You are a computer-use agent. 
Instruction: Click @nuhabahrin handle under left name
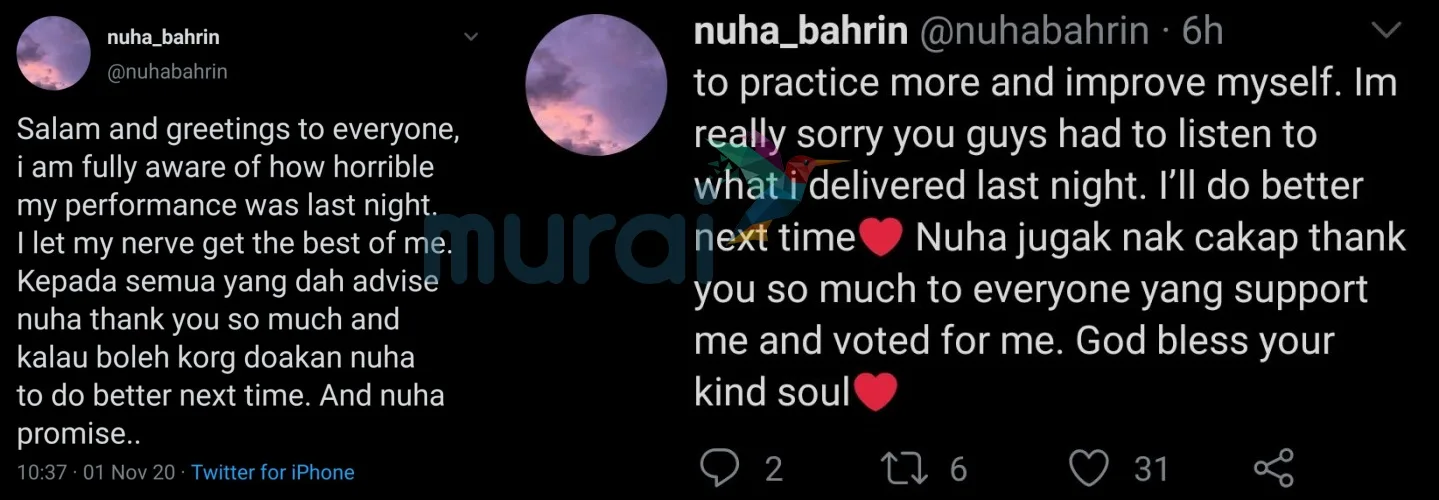point(167,71)
